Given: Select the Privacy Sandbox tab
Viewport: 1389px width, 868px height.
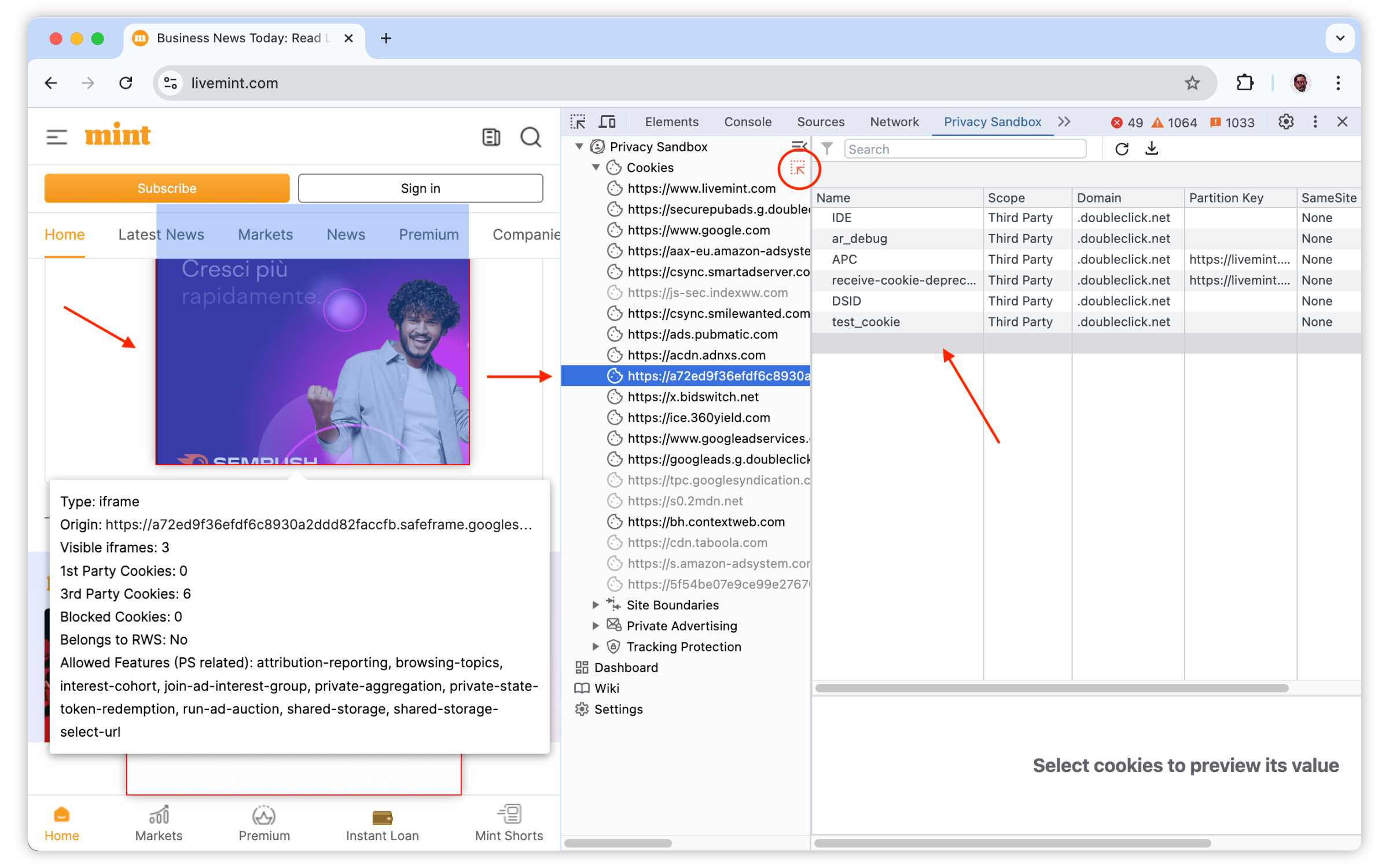Looking at the screenshot, I should 993,122.
